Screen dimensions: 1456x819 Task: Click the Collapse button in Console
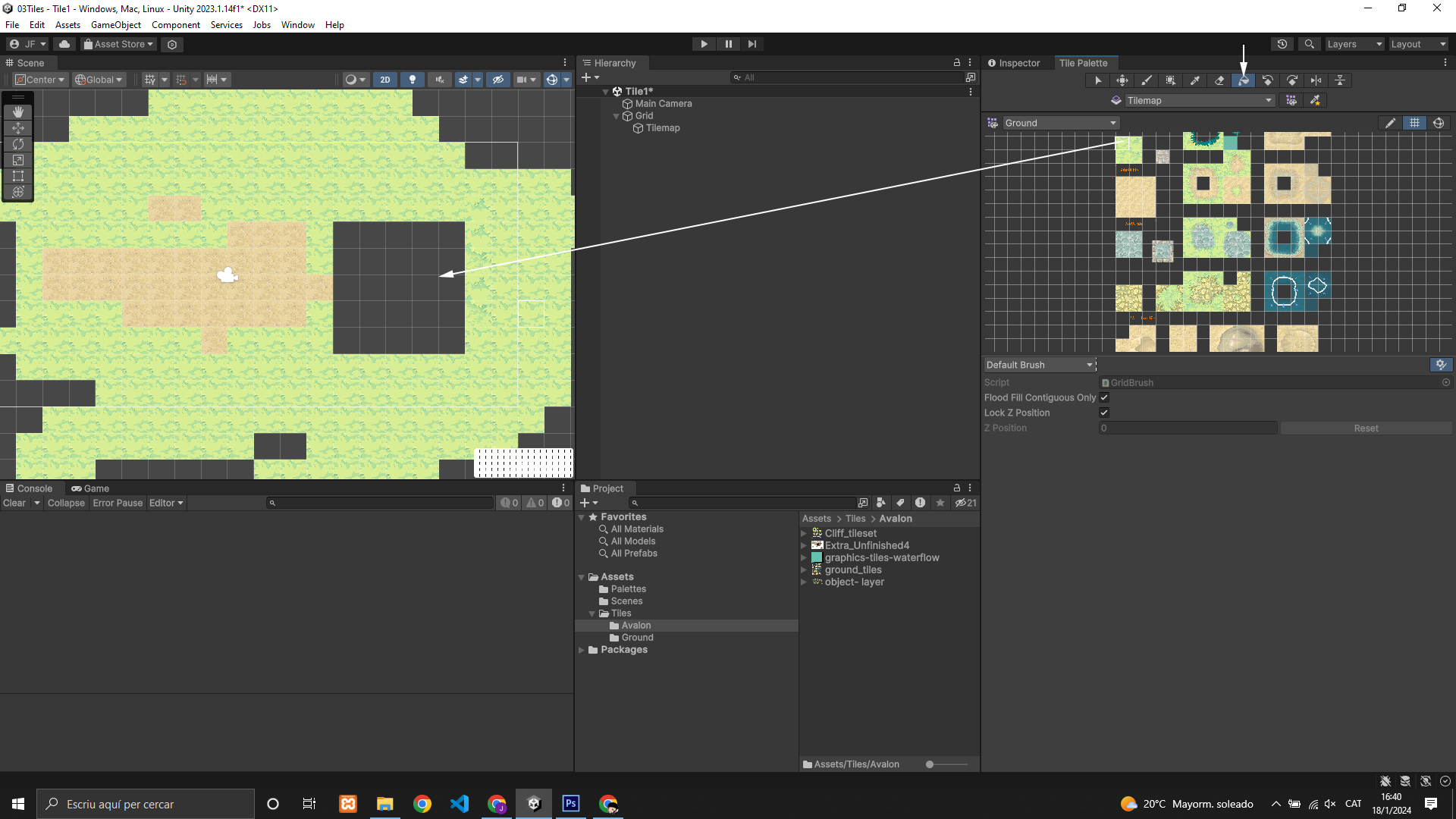[66, 503]
